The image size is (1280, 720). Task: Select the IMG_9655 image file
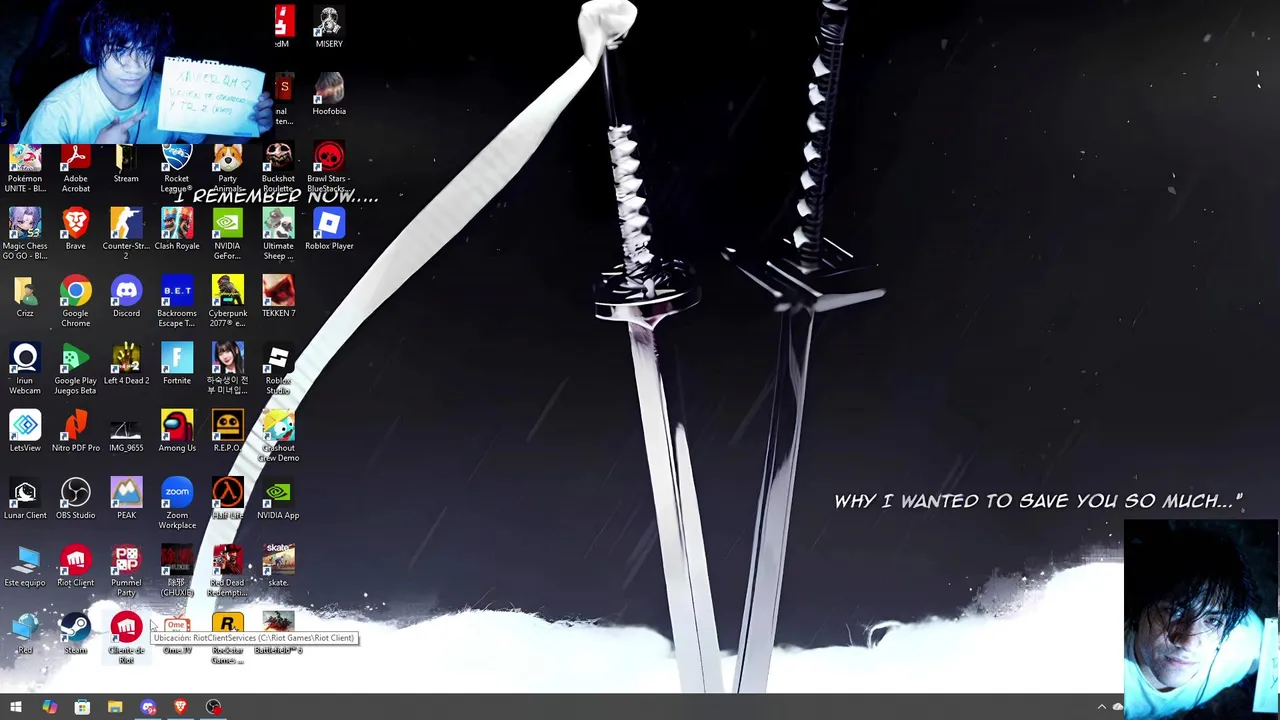tap(126, 431)
